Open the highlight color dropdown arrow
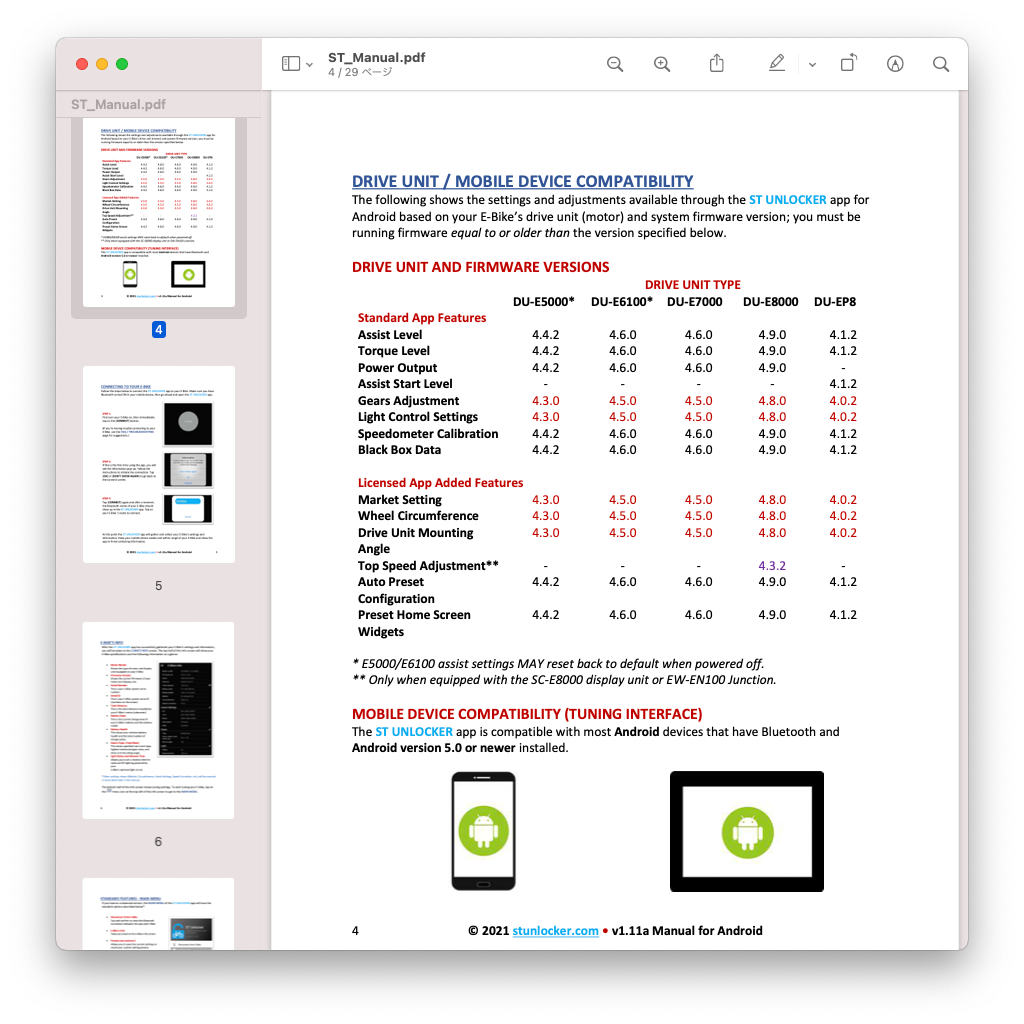Image resolution: width=1024 pixels, height=1024 pixels. pyautogui.click(x=812, y=65)
